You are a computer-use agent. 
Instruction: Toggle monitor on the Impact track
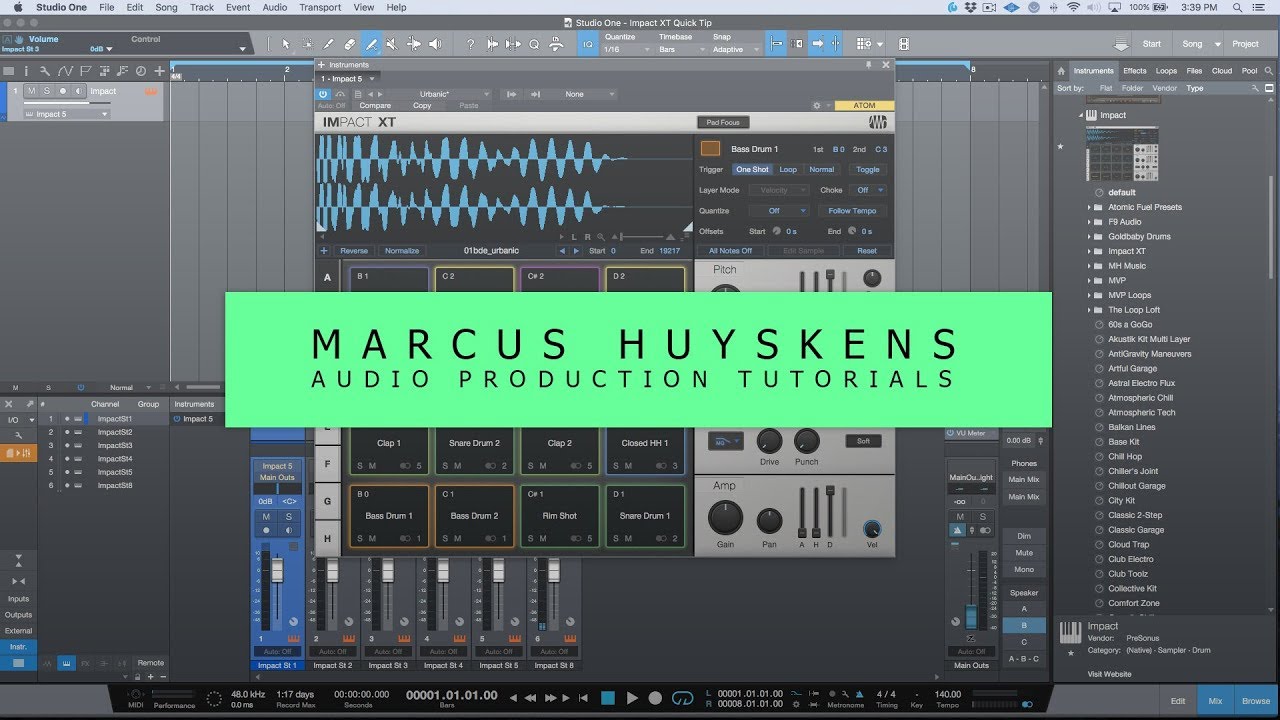pos(78,91)
